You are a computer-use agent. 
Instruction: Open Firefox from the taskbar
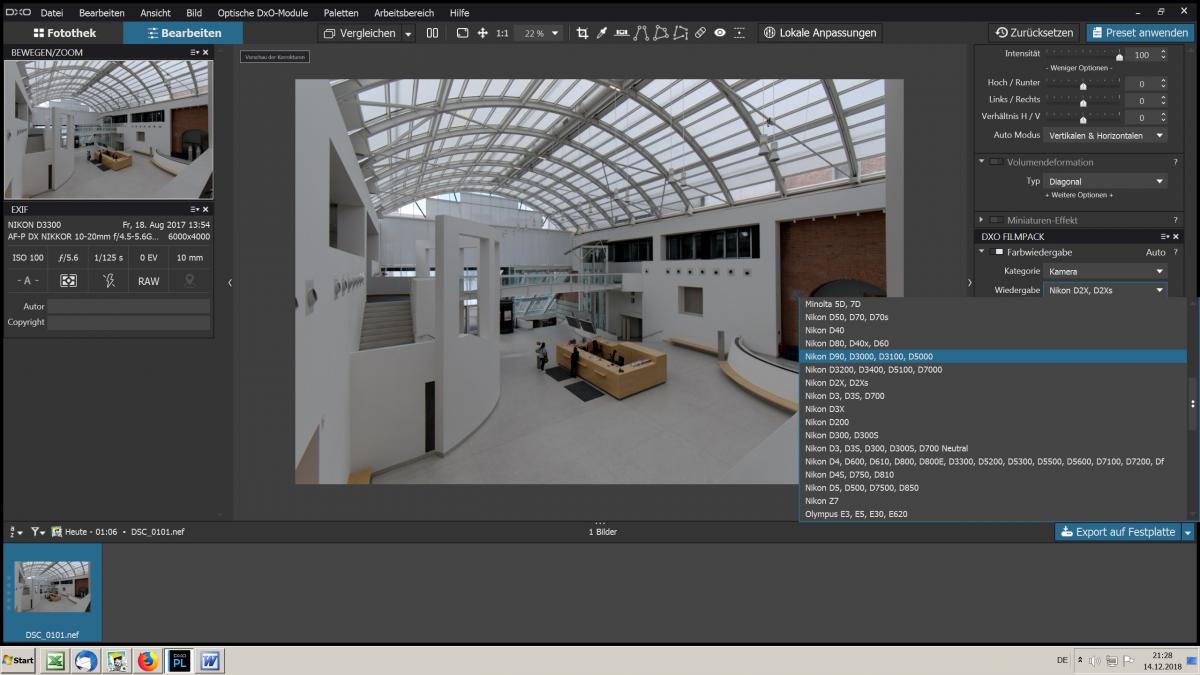coord(148,661)
